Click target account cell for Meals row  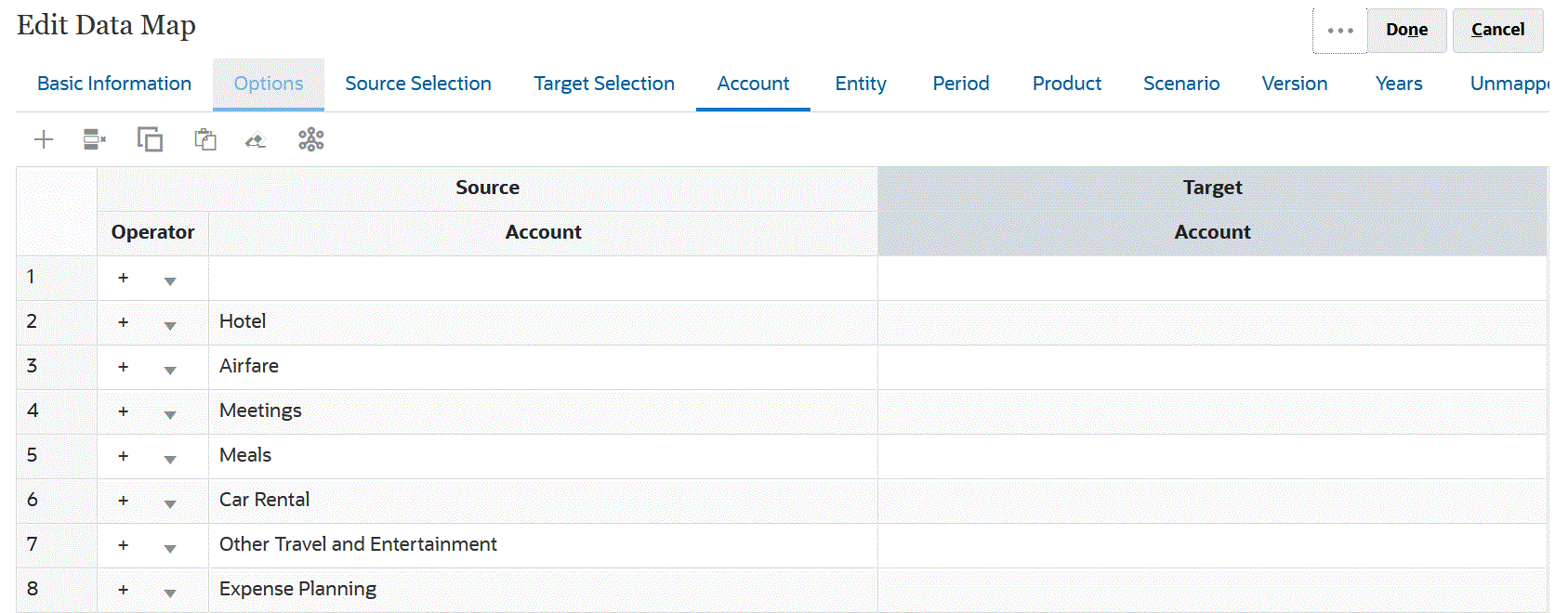coord(1212,456)
